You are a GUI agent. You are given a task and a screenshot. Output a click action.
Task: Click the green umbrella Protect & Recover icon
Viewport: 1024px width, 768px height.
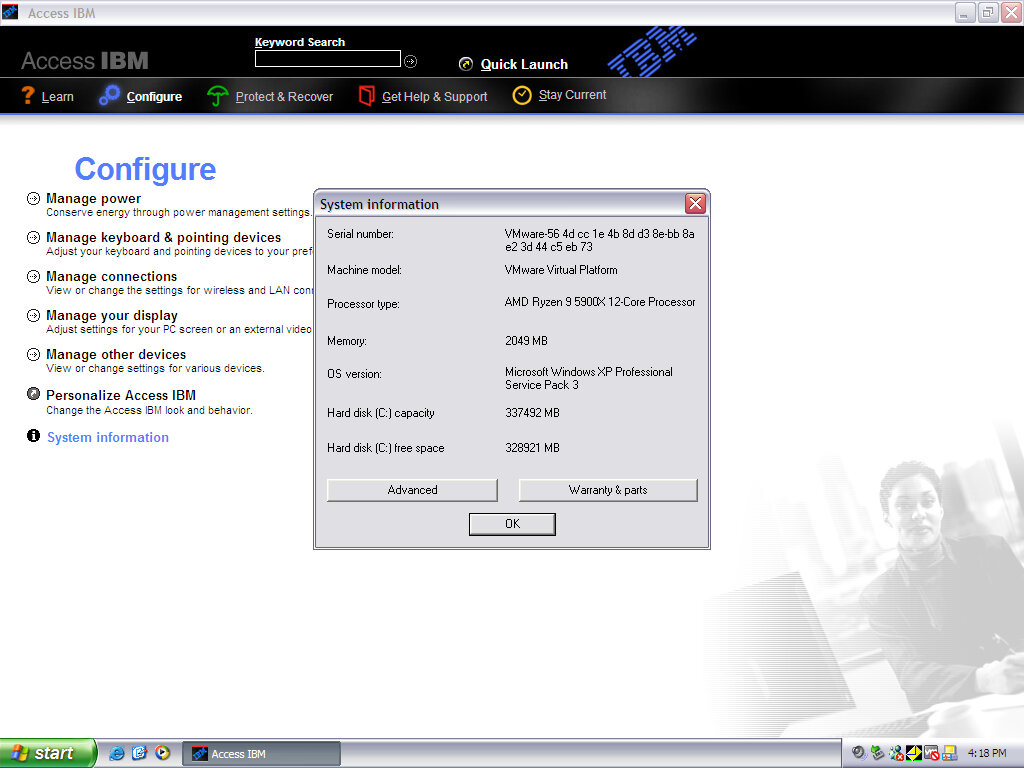[217, 96]
